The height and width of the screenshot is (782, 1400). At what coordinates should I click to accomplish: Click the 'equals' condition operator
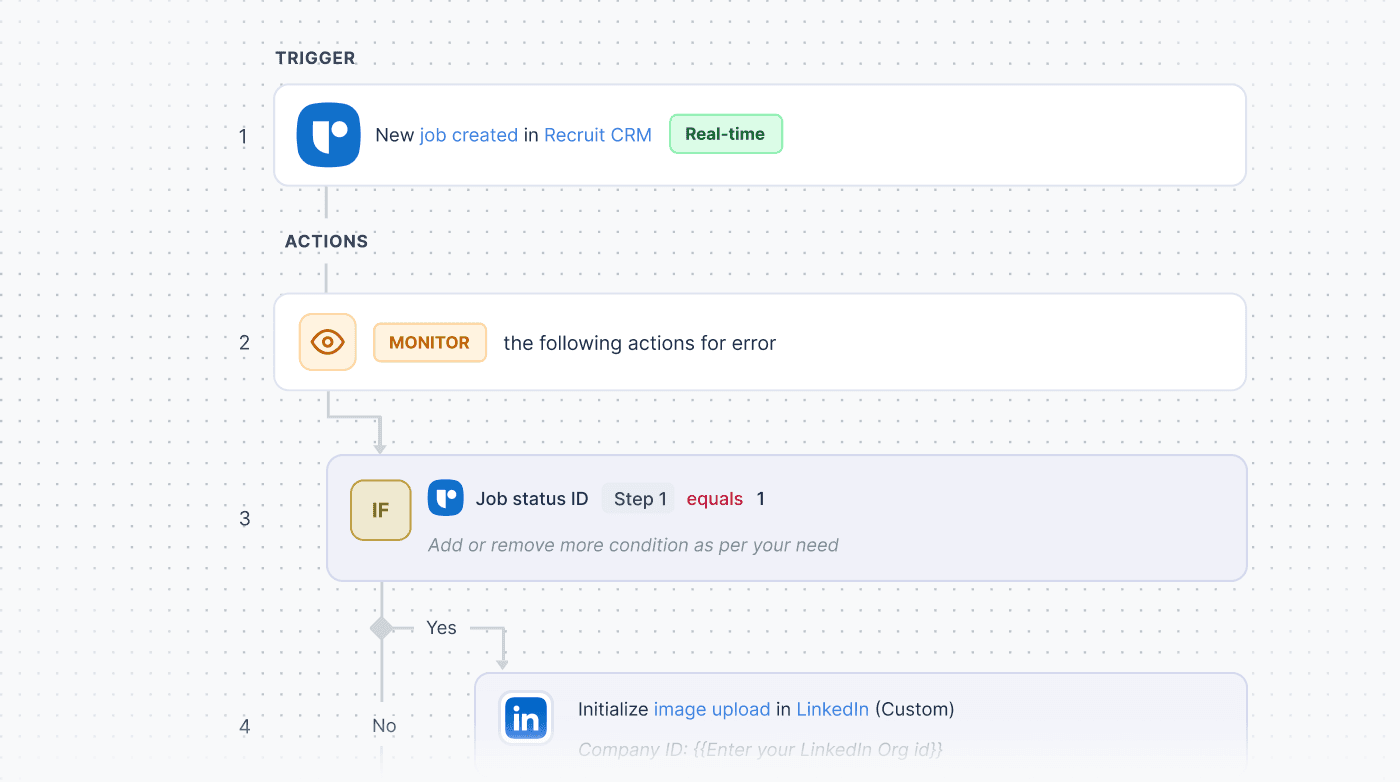click(715, 499)
